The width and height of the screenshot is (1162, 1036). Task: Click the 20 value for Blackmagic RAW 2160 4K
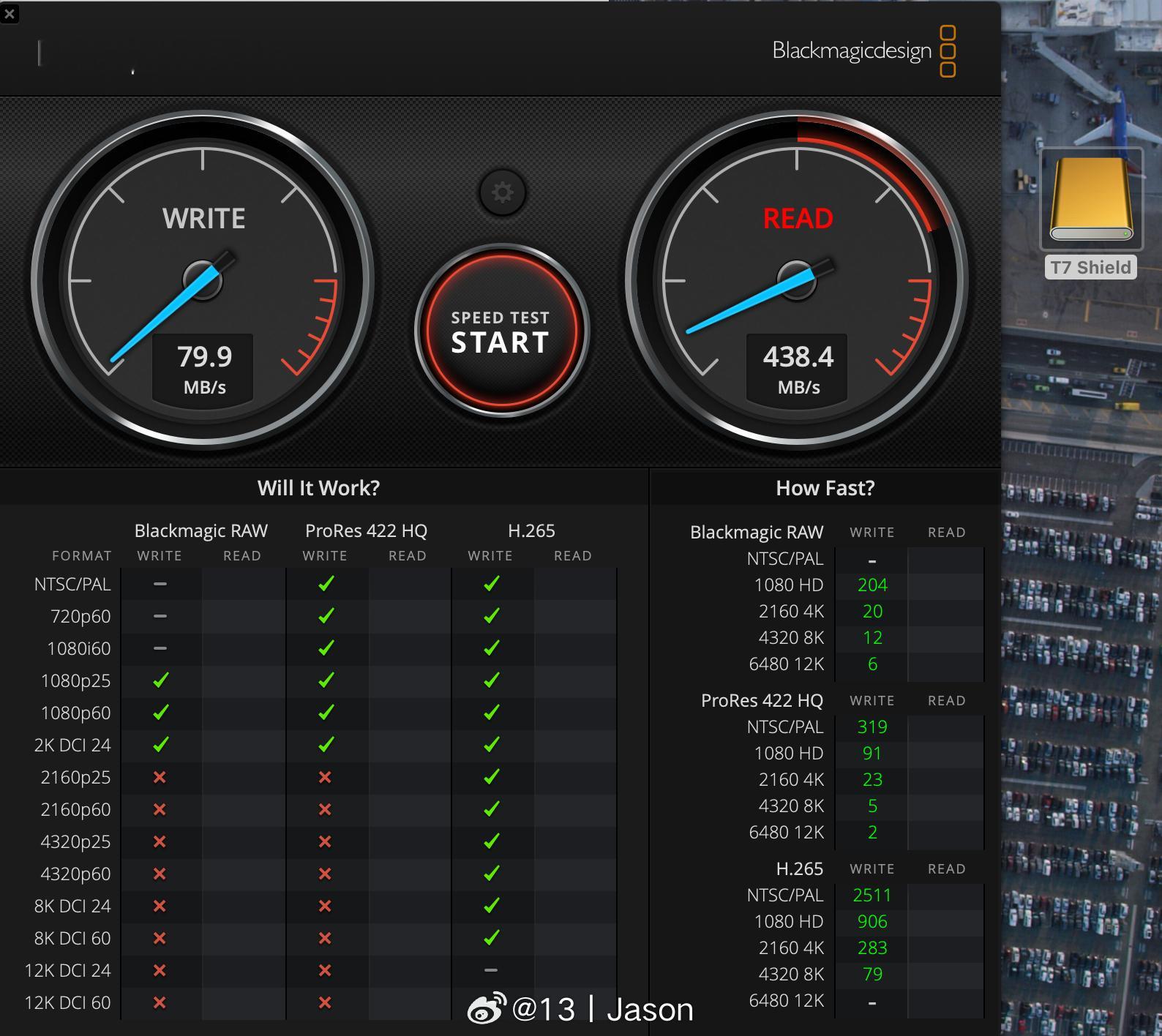[872, 611]
